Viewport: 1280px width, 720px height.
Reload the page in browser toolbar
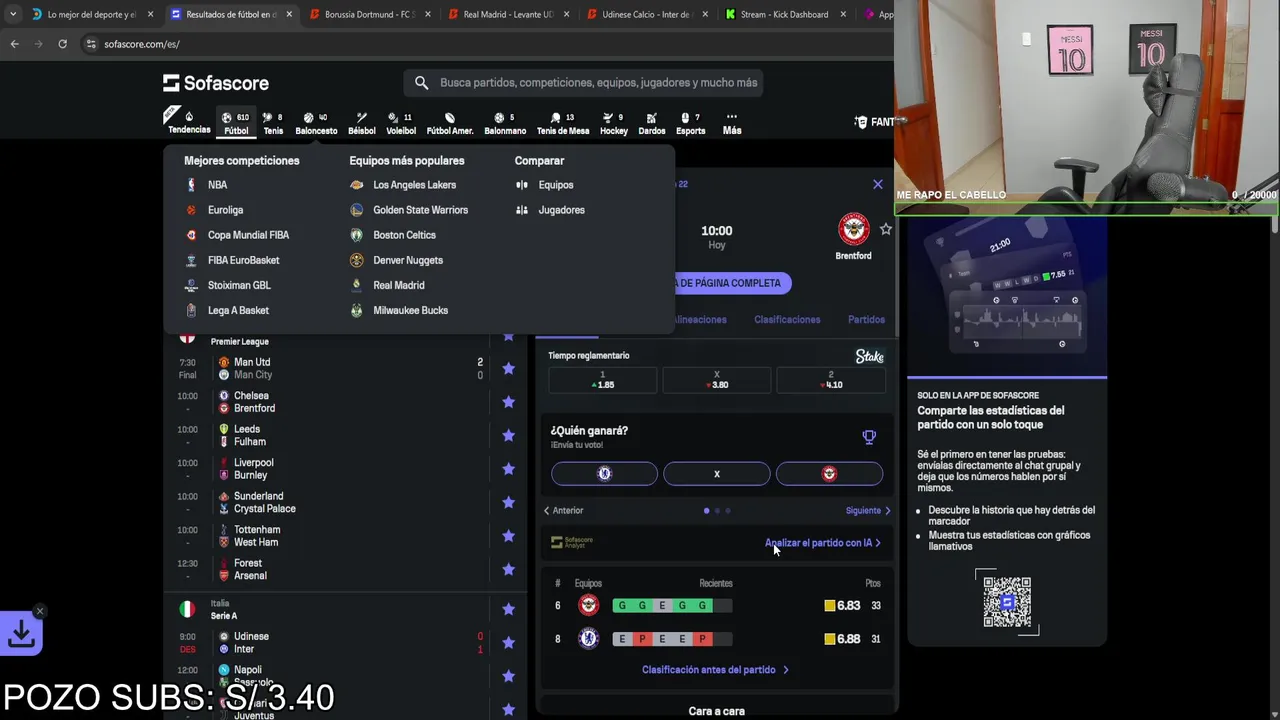tap(62, 44)
